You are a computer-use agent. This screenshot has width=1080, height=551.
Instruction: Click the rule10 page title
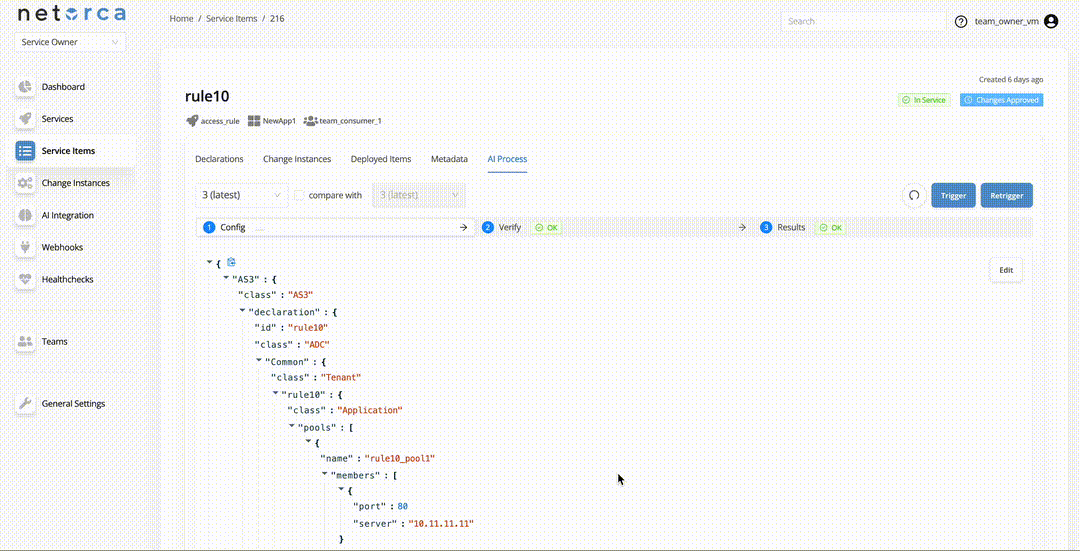click(x=207, y=96)
